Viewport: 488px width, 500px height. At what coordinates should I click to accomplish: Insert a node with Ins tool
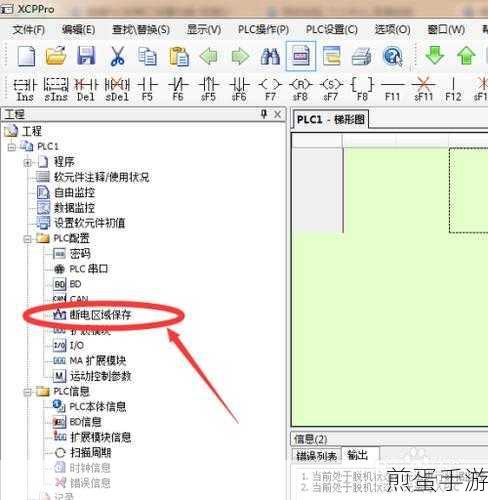coord(25,89)
